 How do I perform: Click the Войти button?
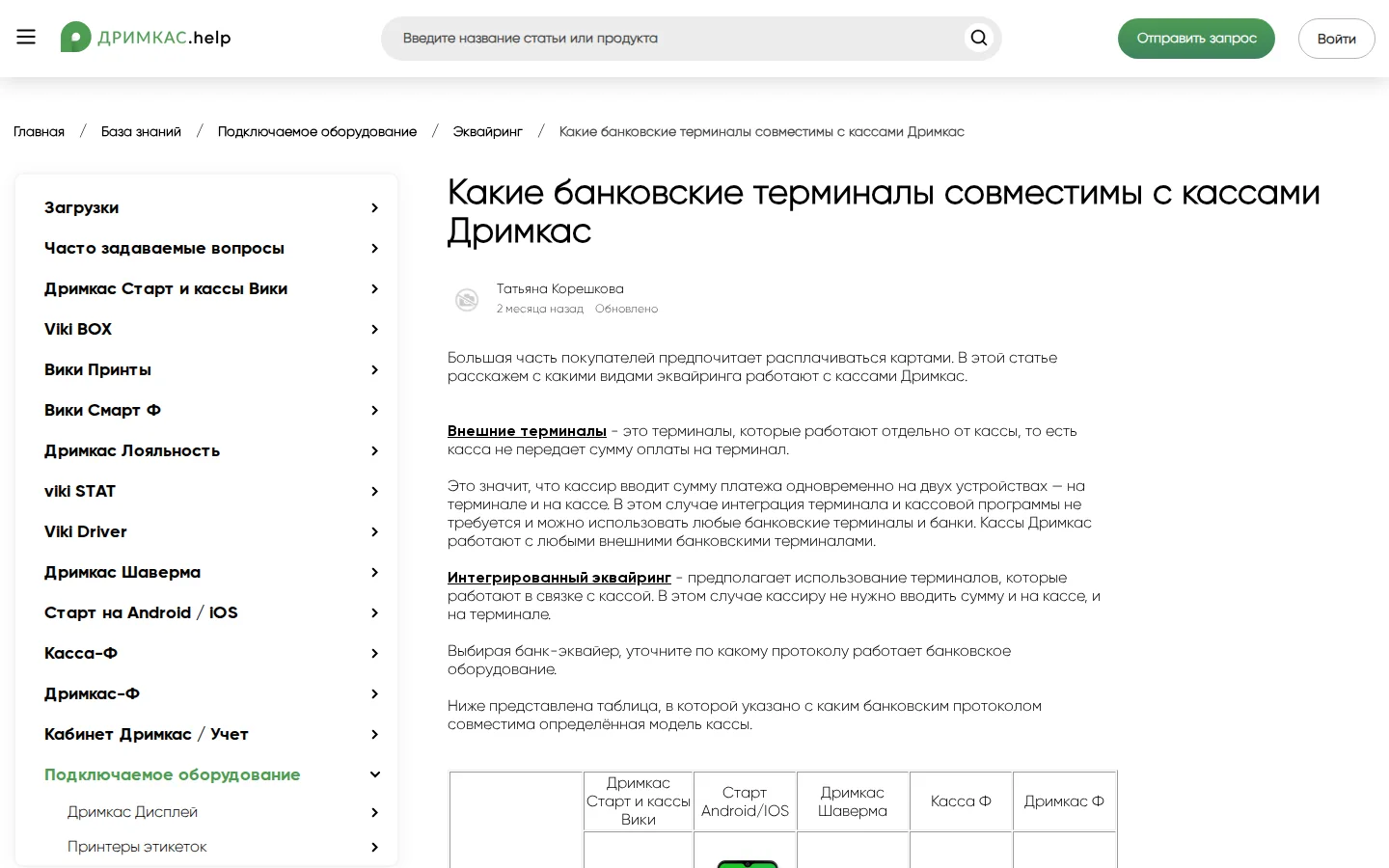click(x=1336, y=39)
